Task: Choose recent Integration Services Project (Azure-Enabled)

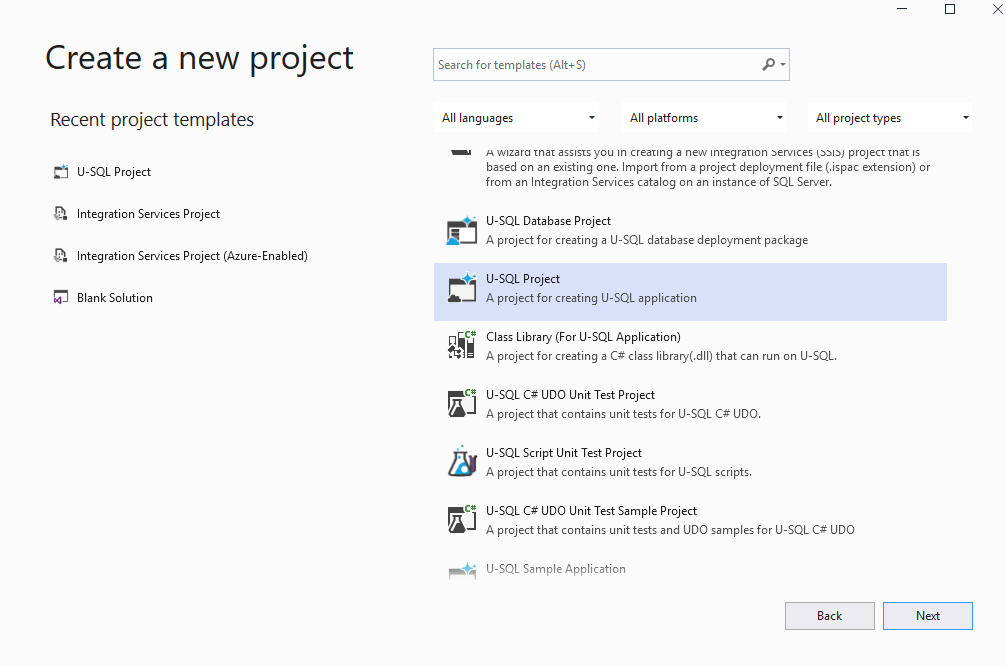Action: (192, 256)
